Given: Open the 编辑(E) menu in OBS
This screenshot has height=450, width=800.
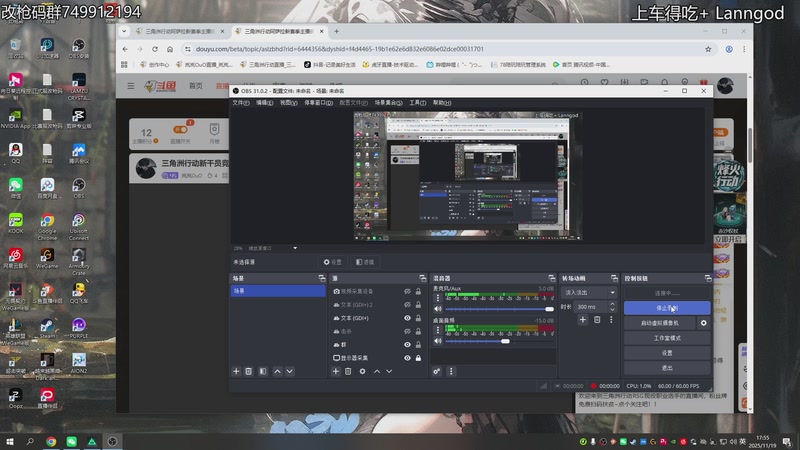Looking at the screenshot, I should click(264, 103).
